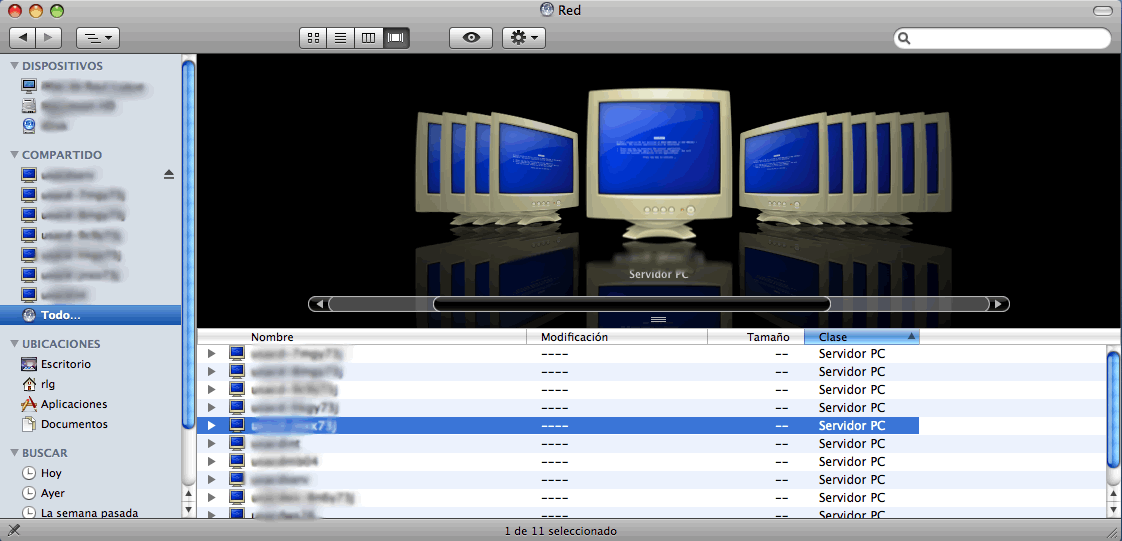Click the Red globe icon in title bar
The width and height of the screenshot is (1122, 541).
pos(547,9)
